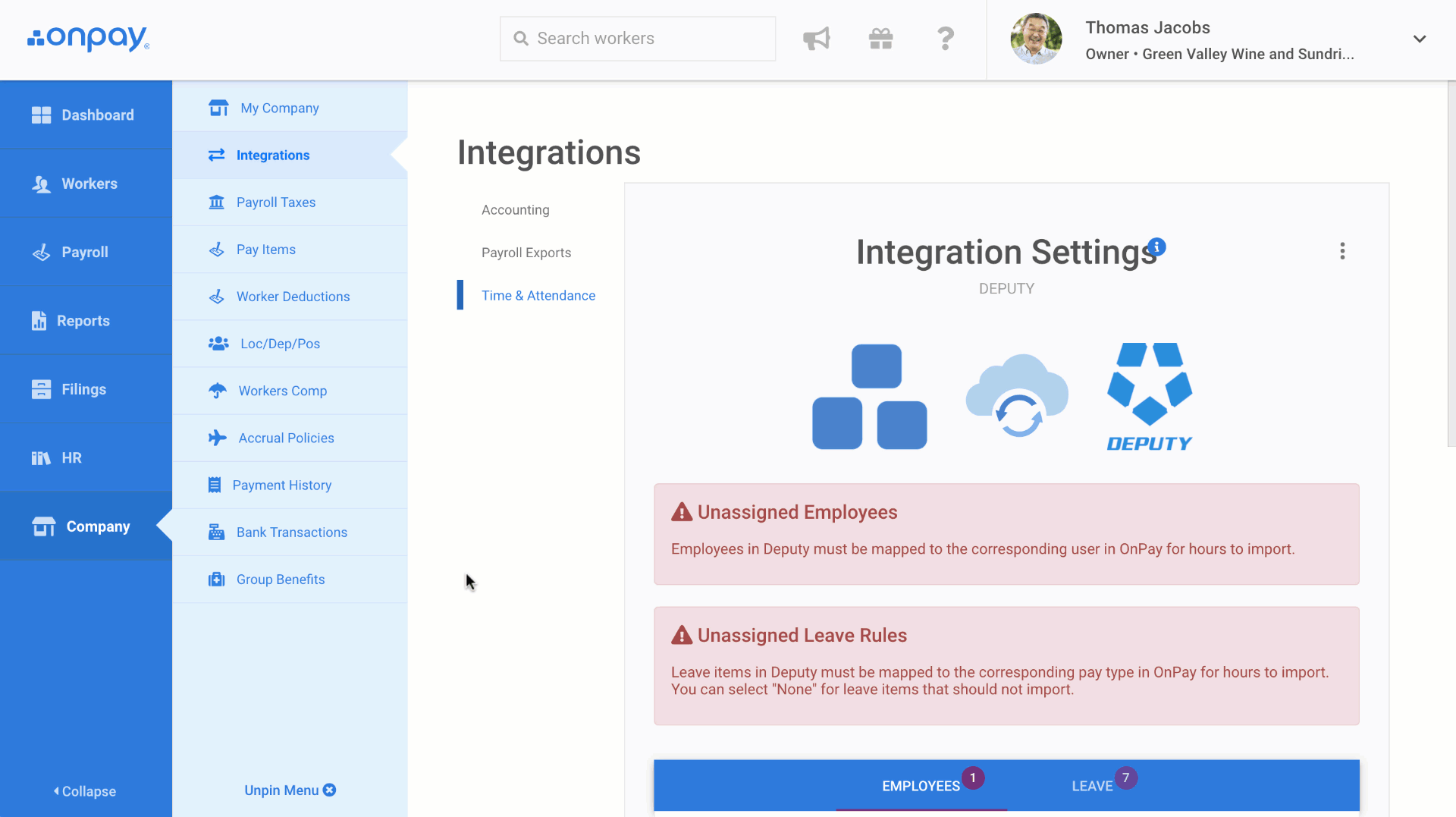Click the cloud sync icon
Viewport: 1456px width, 817px height.
click(1017, 396)
